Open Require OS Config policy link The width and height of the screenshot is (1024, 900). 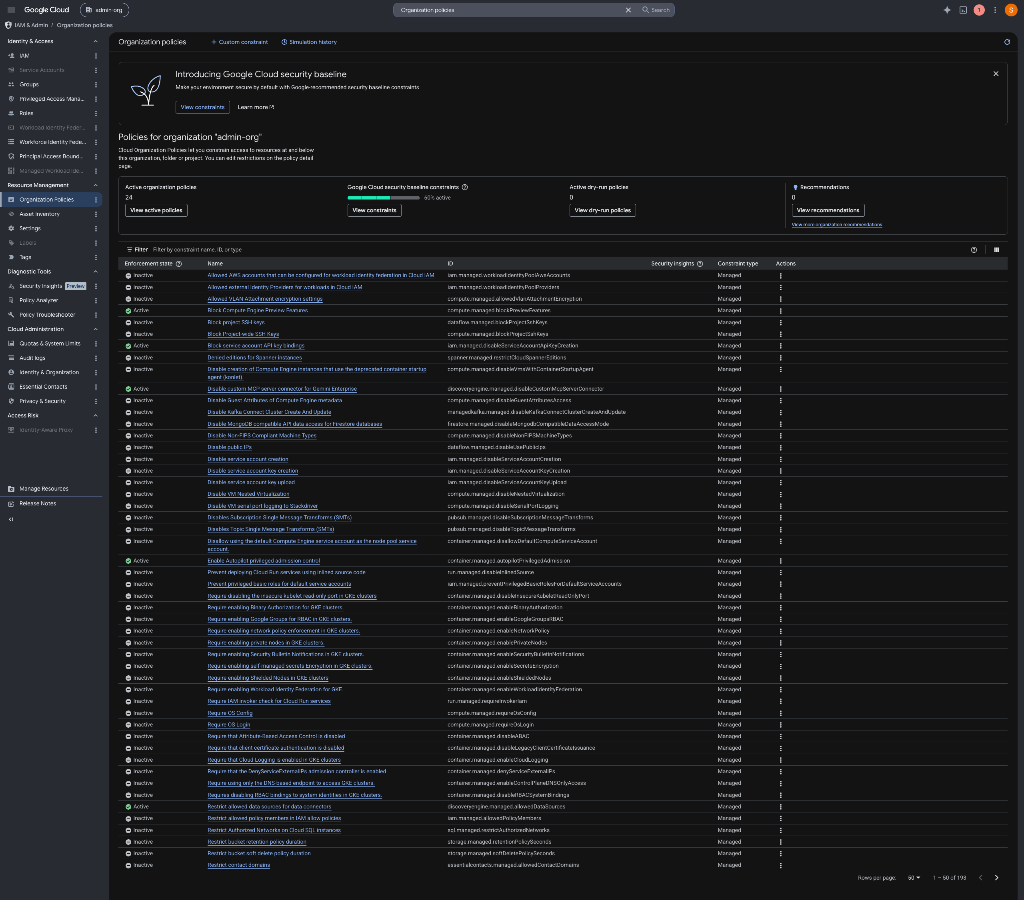(230, 713)
